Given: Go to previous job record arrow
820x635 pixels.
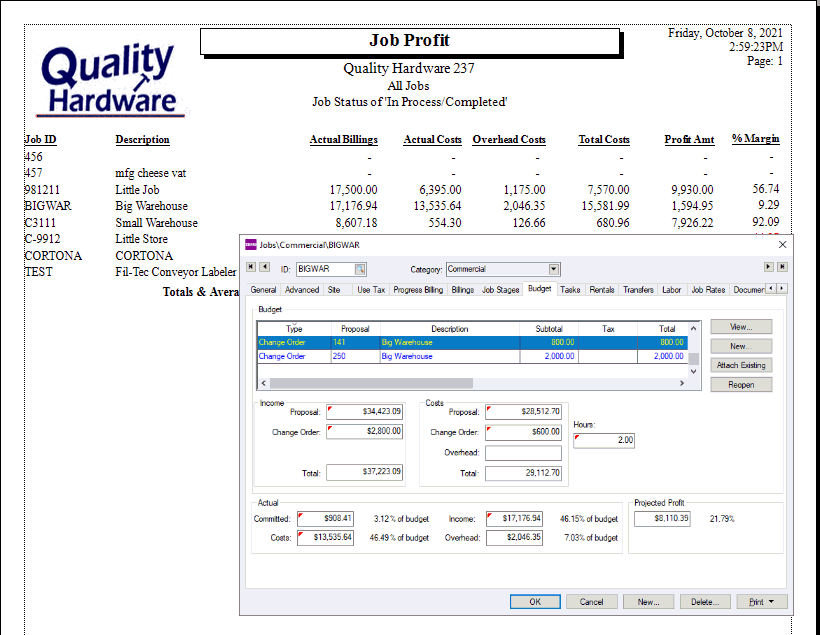Looking at the screenshot, I should 265,267.
